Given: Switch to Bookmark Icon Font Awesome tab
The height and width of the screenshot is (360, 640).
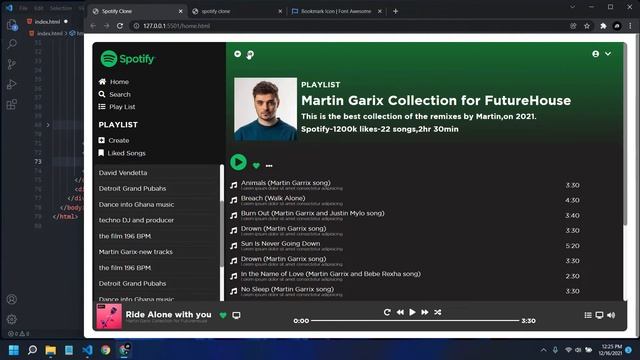Looking at the screenshot, I should [x=336, y=11].
